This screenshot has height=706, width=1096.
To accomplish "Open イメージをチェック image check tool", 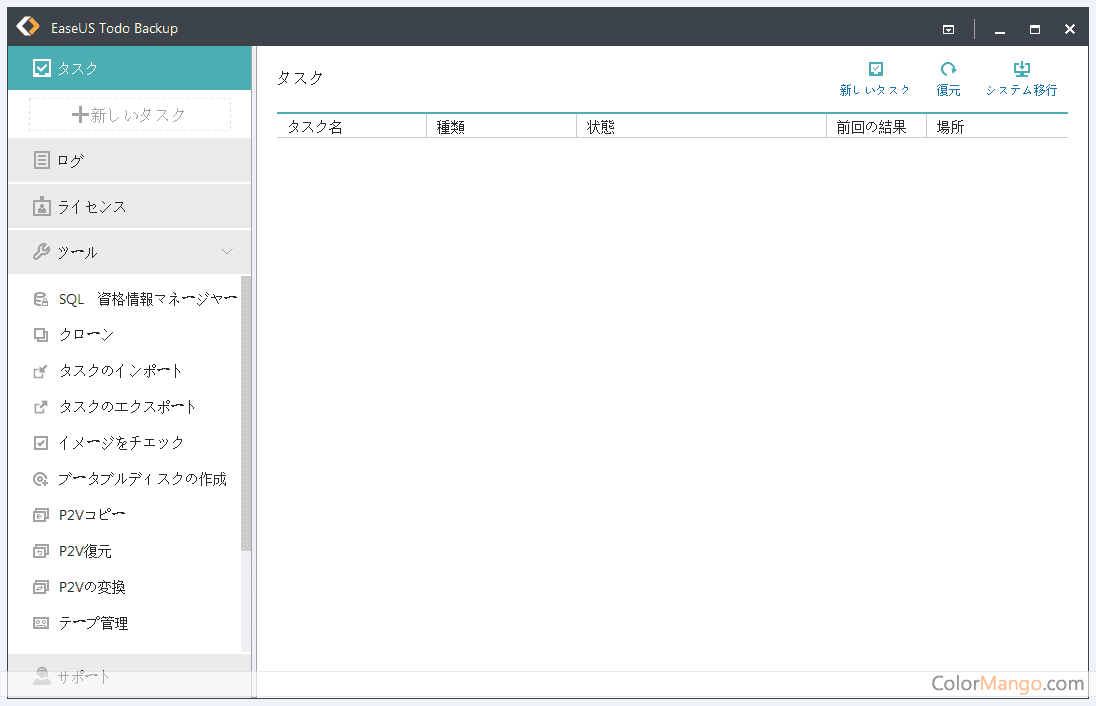I will [x=121, y=443].
